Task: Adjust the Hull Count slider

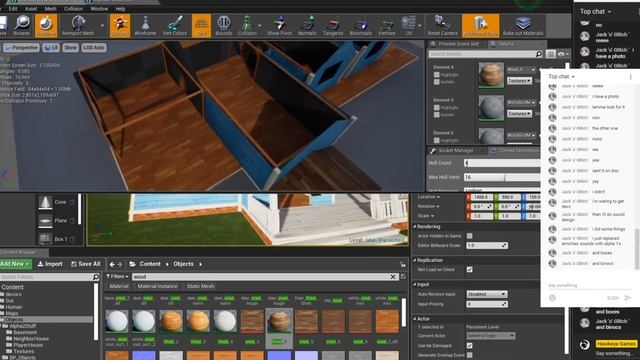Action: [x=502, y=163]
